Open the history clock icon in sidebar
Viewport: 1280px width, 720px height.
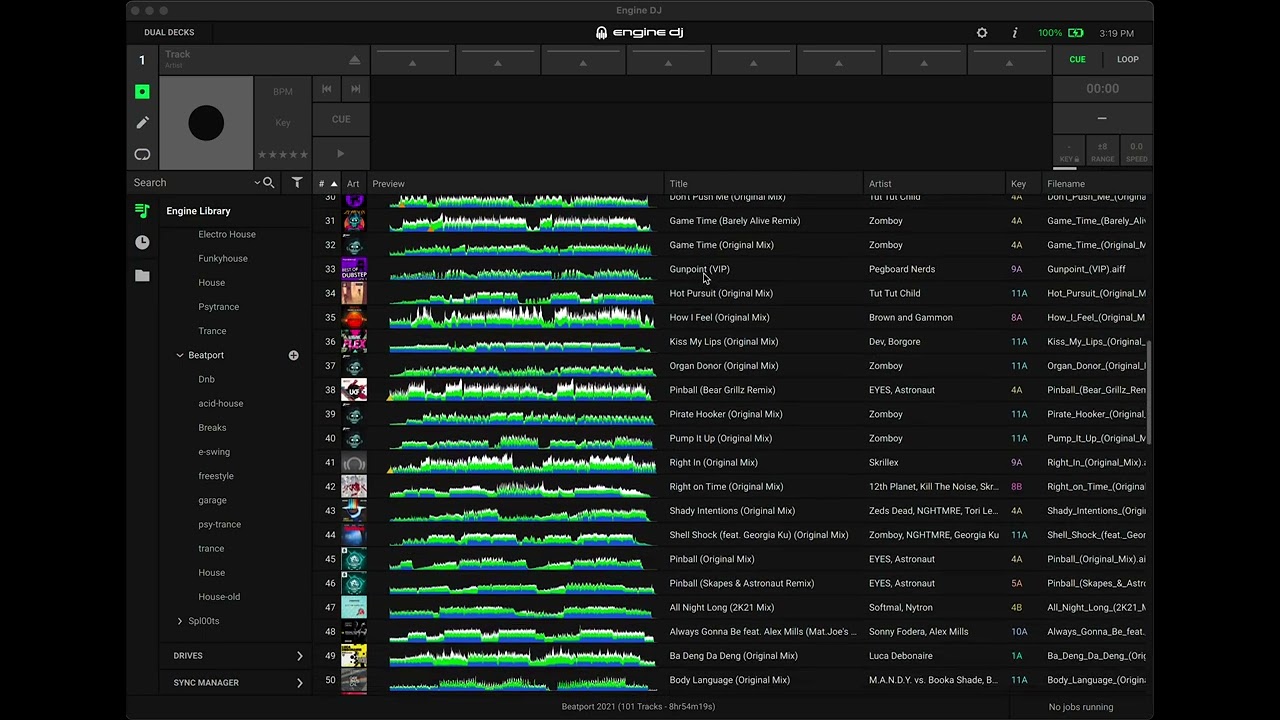142,243
